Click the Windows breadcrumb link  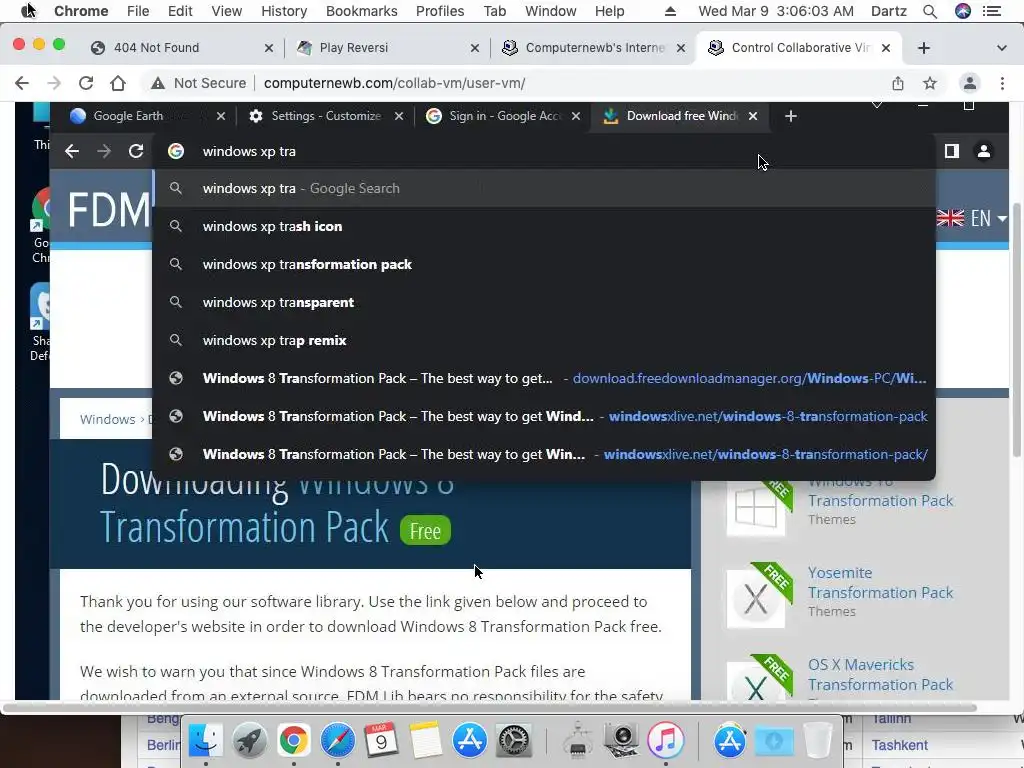pos(107,419)
